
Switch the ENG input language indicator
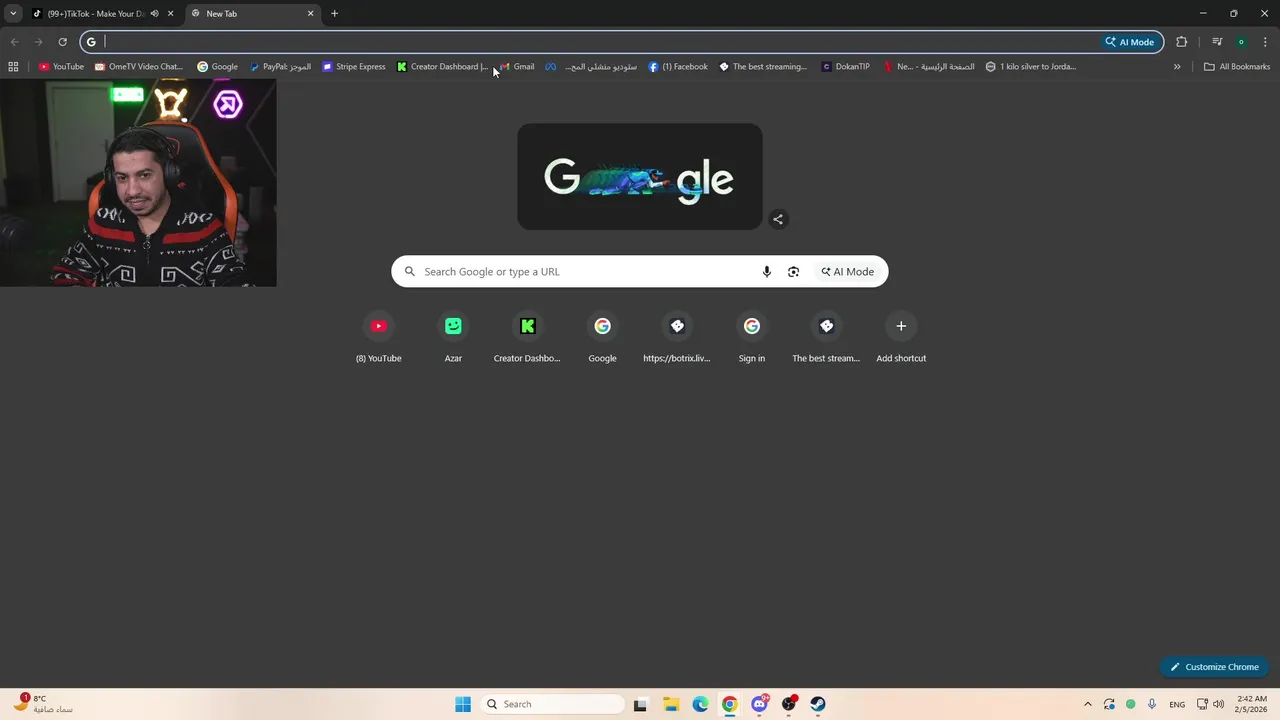click(1177, 704)
